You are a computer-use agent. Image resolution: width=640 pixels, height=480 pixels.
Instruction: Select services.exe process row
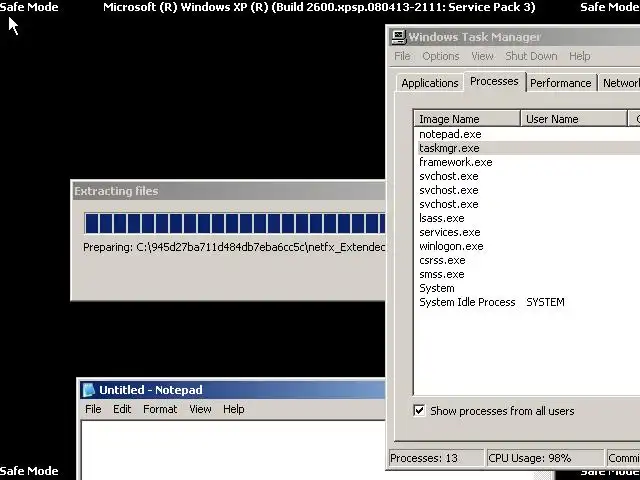coord(529,232)
